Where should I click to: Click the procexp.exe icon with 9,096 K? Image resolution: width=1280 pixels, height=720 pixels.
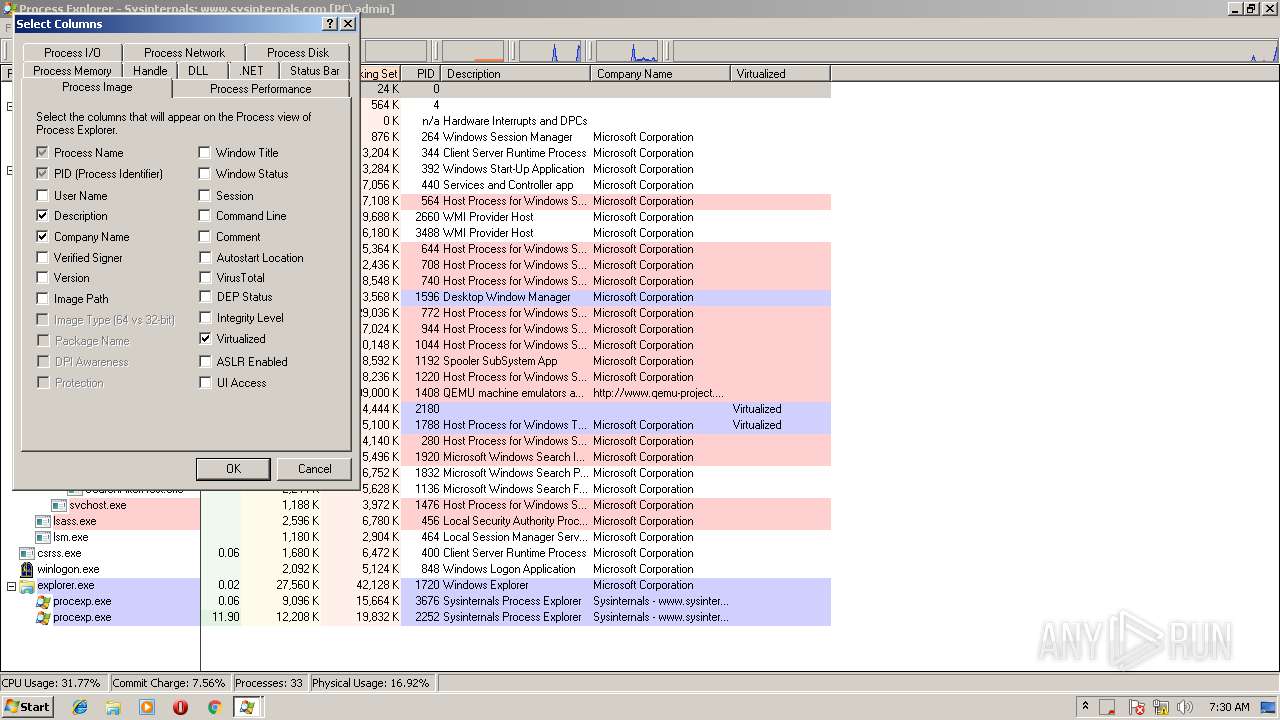coord(43,601)
